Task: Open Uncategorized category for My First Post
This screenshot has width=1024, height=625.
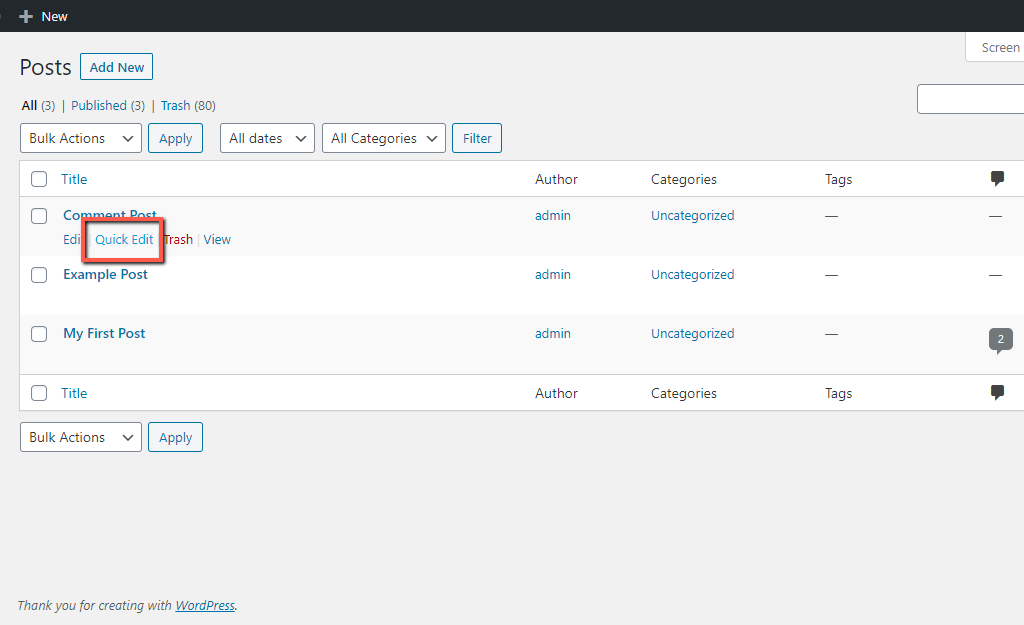Action: tap(692, 333)
